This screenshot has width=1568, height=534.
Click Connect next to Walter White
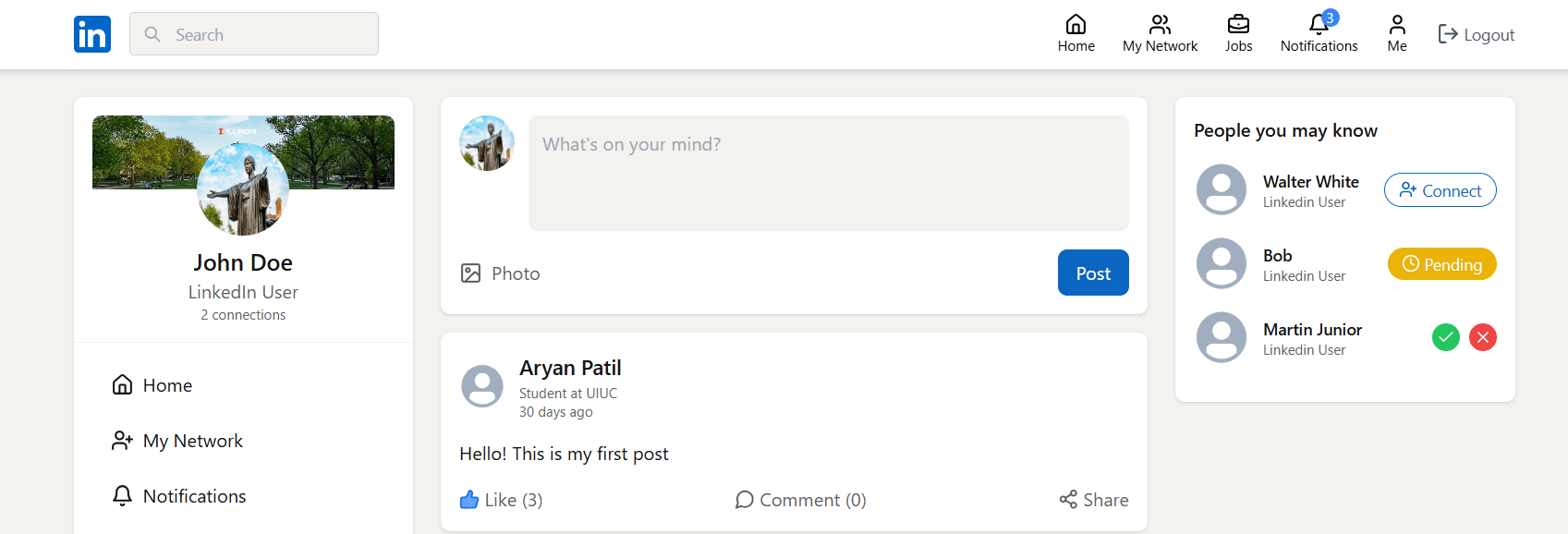coord(1440,190)
